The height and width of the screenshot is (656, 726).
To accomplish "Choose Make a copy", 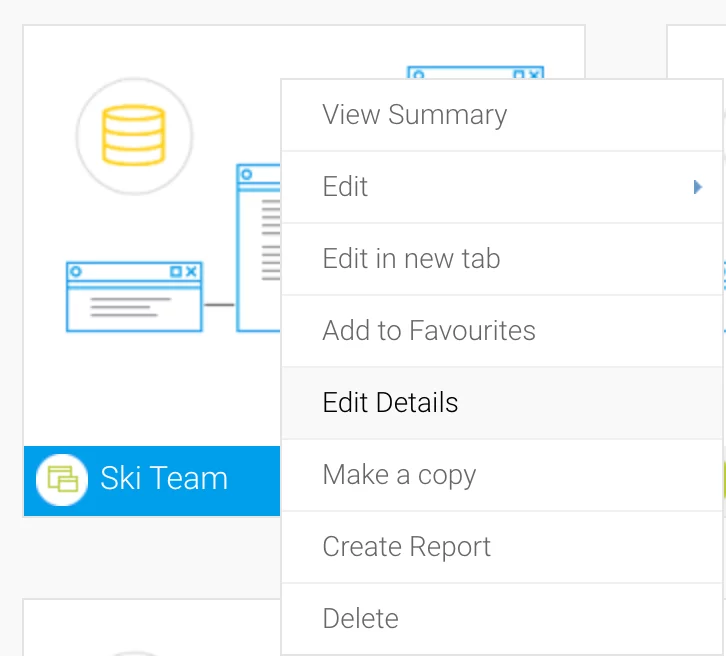I will pyautogui.click(x=399, y=475).
